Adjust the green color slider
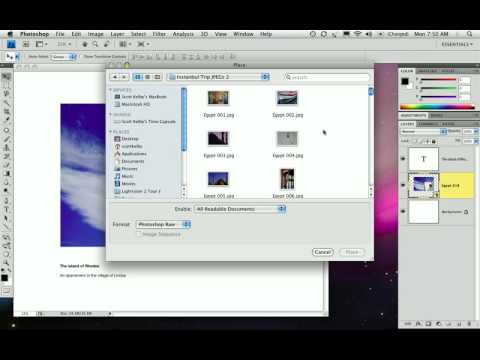This screenshot has height=360, width=480. (x=438, y=88)
